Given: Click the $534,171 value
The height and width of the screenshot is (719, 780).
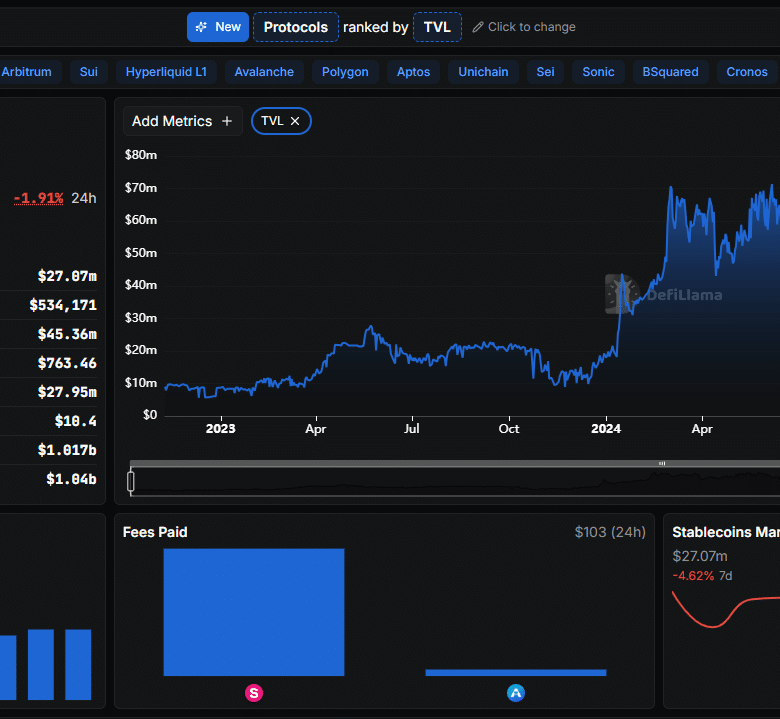Looking at the screenshot, I should point(63,305).
